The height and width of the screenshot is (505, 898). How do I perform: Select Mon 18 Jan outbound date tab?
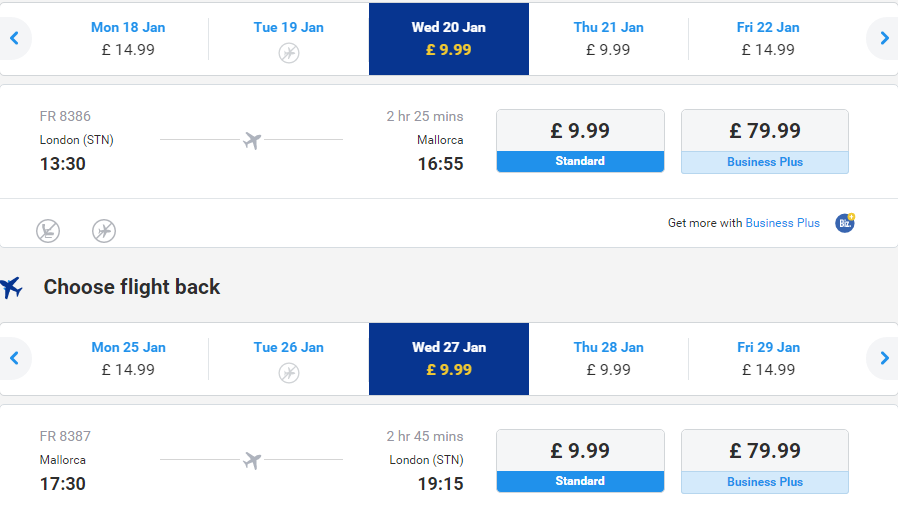[128, 38]
